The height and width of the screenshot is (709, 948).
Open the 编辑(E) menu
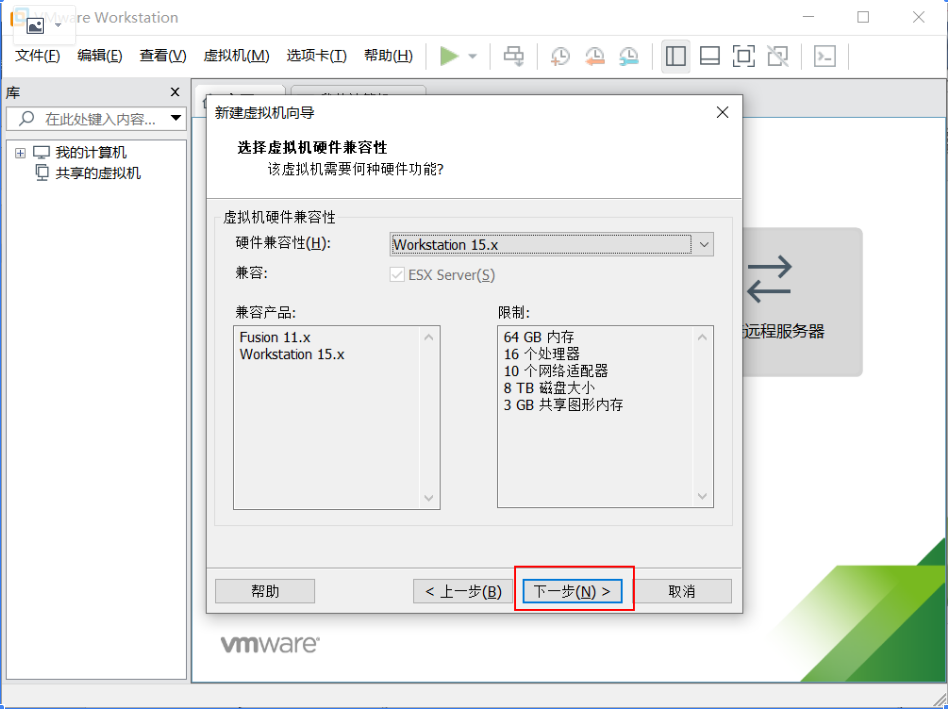coord(100,56)
